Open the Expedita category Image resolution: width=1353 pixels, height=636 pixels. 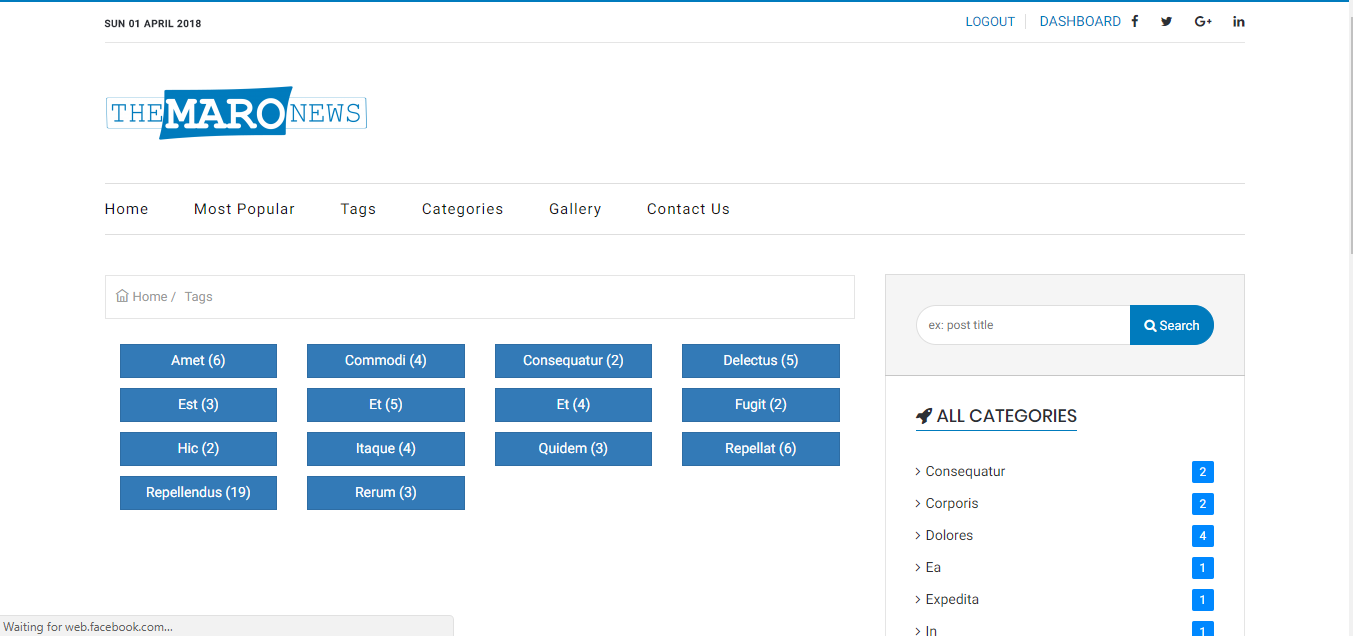pyautogui.click(x=952, y=599)
